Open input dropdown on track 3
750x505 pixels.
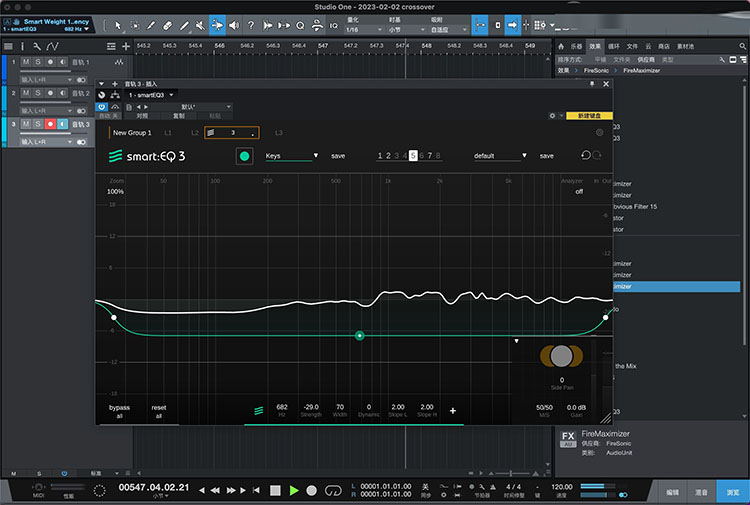[x=46, y=142]
